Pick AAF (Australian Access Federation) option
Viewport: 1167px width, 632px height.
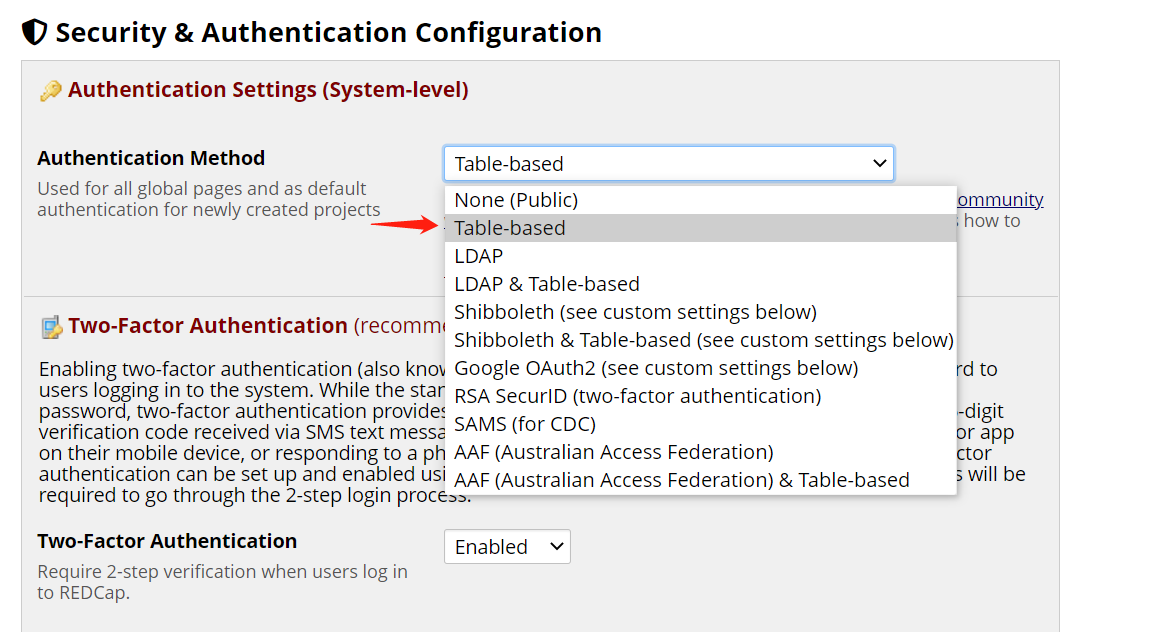(x=613, y=452)
